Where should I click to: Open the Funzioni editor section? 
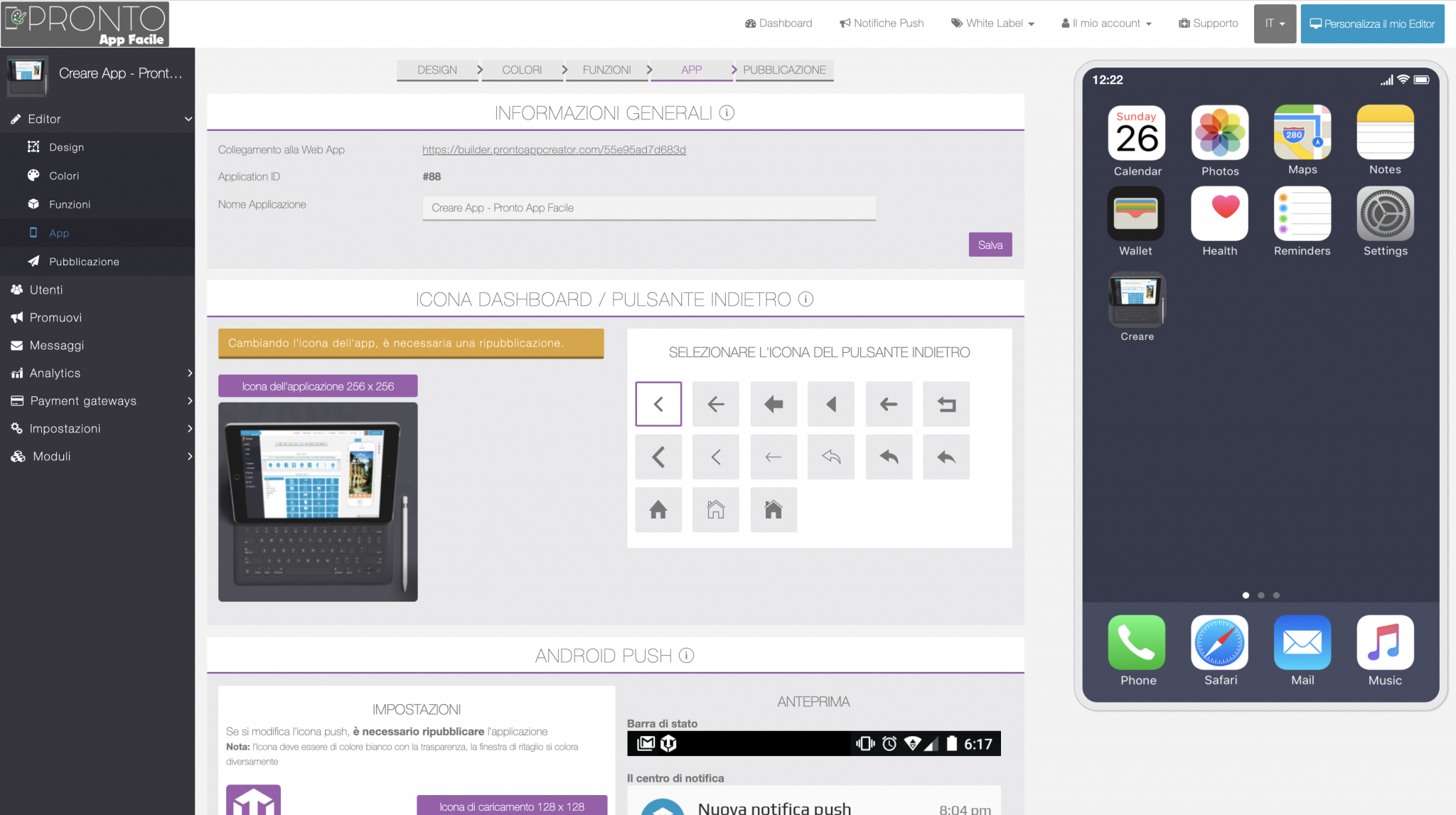click(68, 204)
